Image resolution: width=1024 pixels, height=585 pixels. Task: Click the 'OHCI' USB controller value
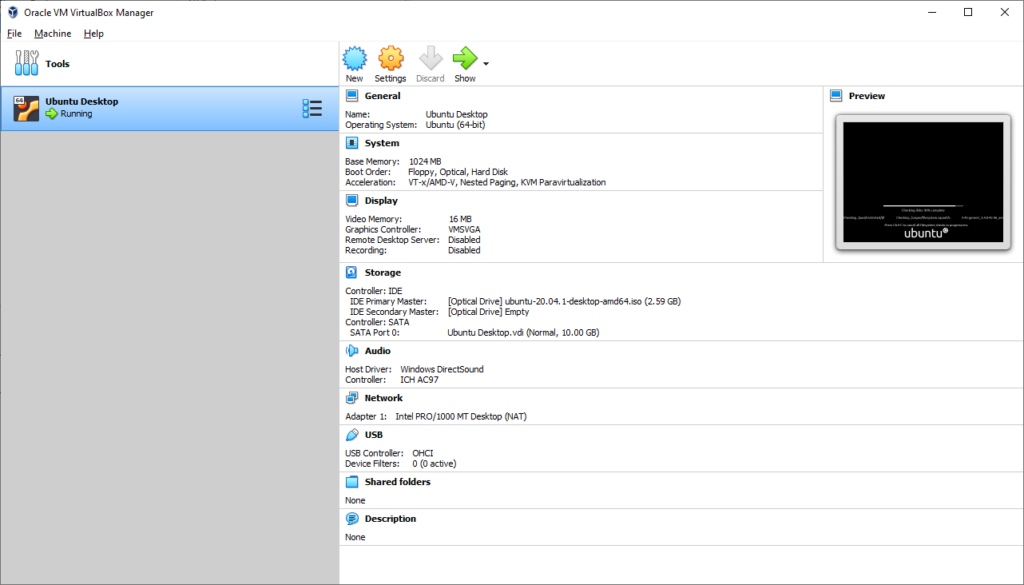(423, 453)
